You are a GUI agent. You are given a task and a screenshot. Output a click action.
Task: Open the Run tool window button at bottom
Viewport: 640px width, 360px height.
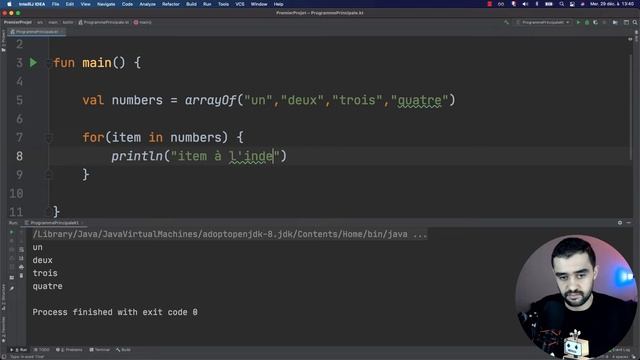[x=19, y=350]
